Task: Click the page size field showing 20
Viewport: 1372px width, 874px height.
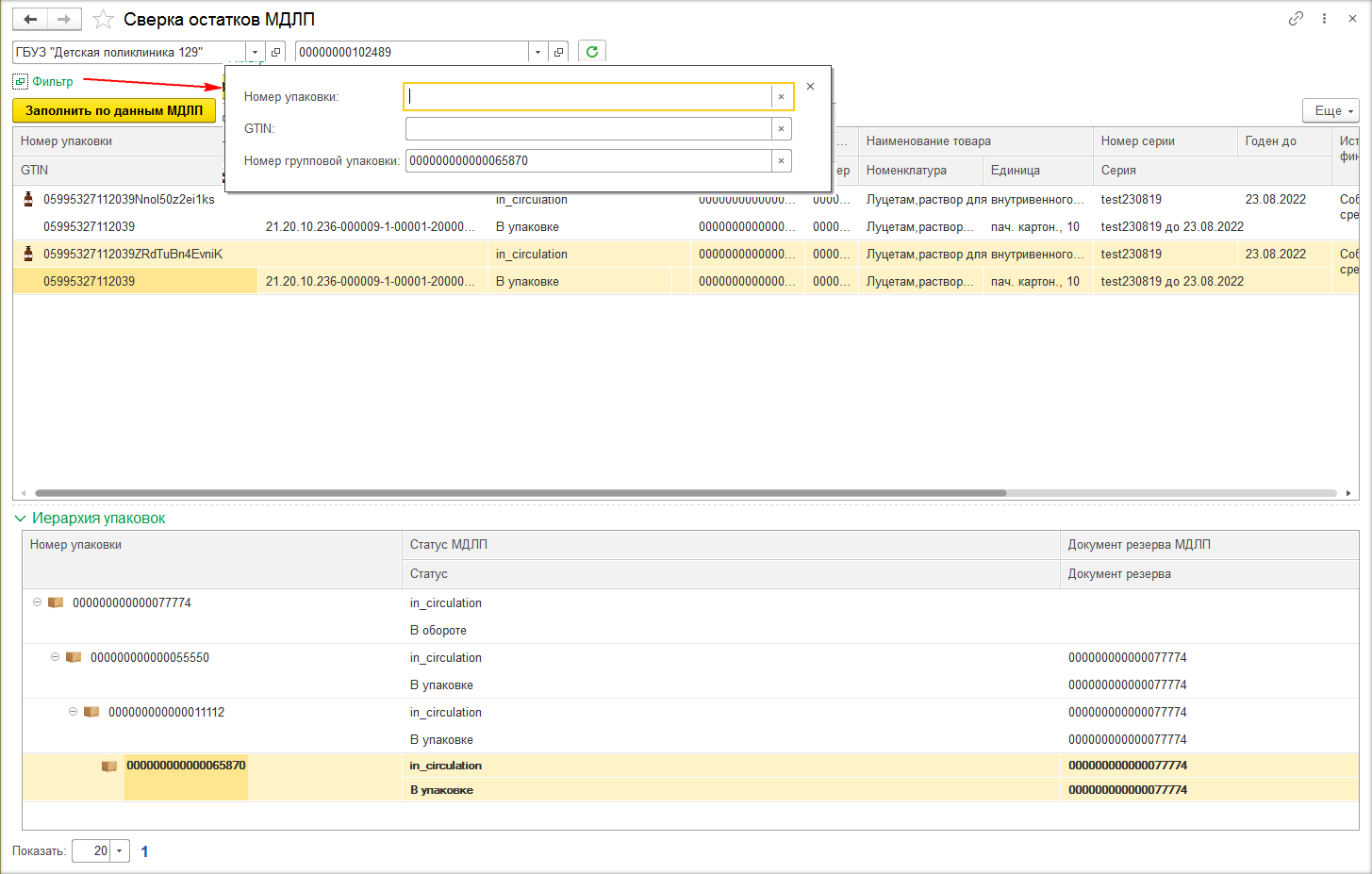Action: pyautogui.click(x=91, y=850)
